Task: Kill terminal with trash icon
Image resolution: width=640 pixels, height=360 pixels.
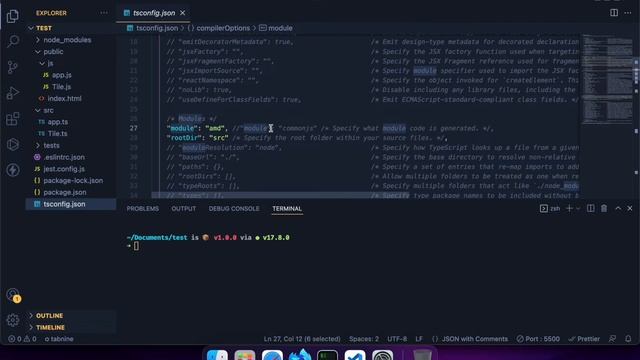Action: tap(604, 209)
